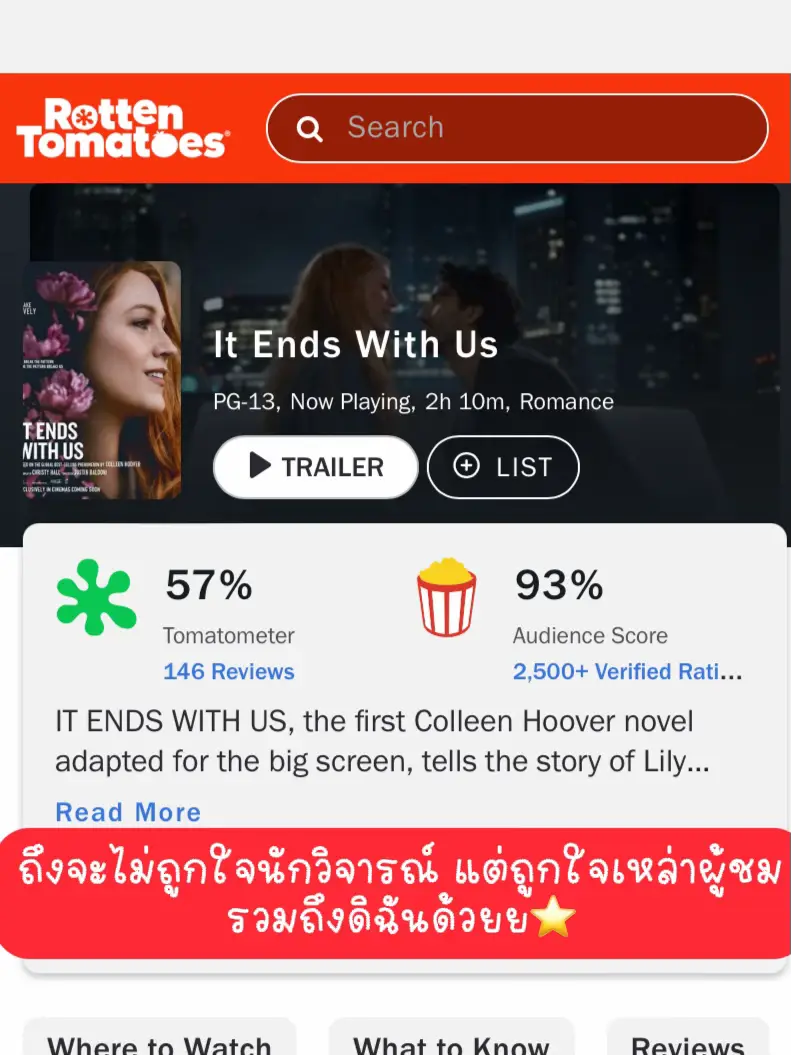Open the It Ends With Us poster
The width and height of the screenshot is (791, 1055).
pyautogui.click(x=102, y=380)
